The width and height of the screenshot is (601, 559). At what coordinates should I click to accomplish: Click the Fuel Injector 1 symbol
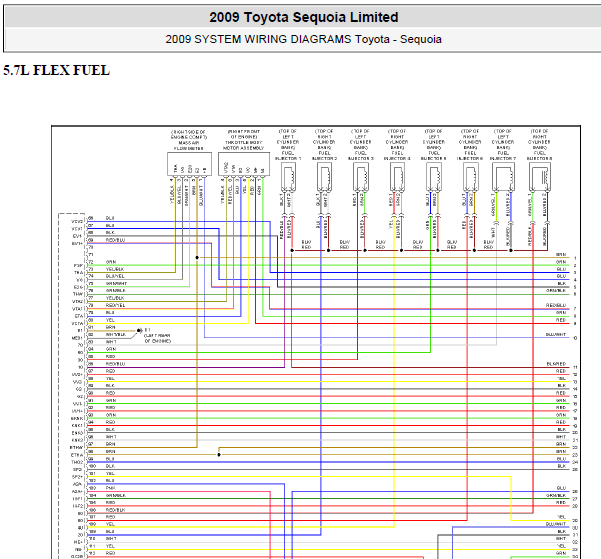click(x=288, y=177)
